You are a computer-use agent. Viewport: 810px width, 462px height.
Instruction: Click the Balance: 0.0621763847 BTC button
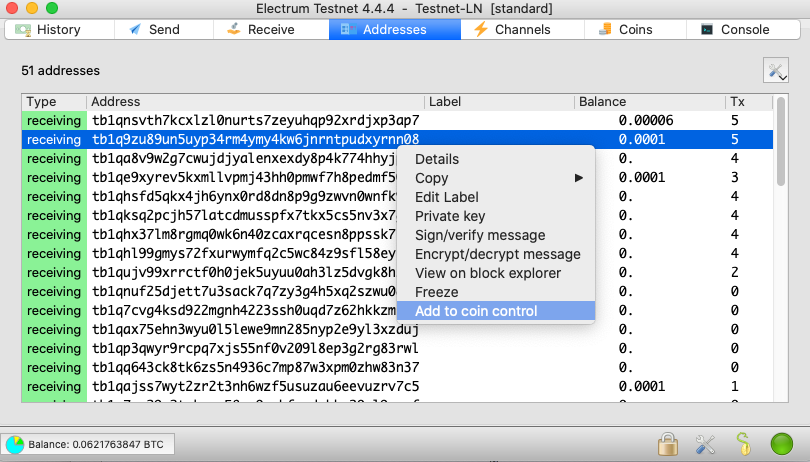click(88, 444)
